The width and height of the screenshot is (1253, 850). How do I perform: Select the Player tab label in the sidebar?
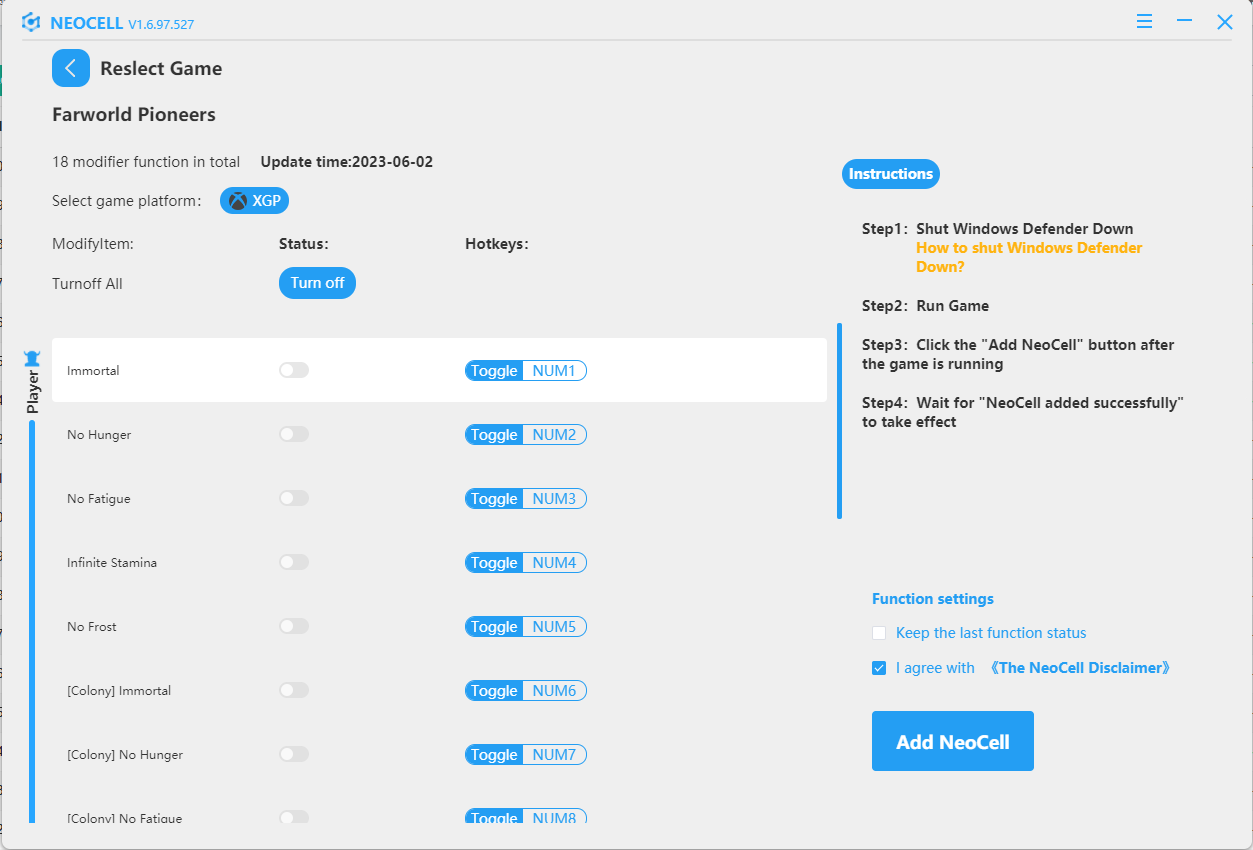coord(33,391)
